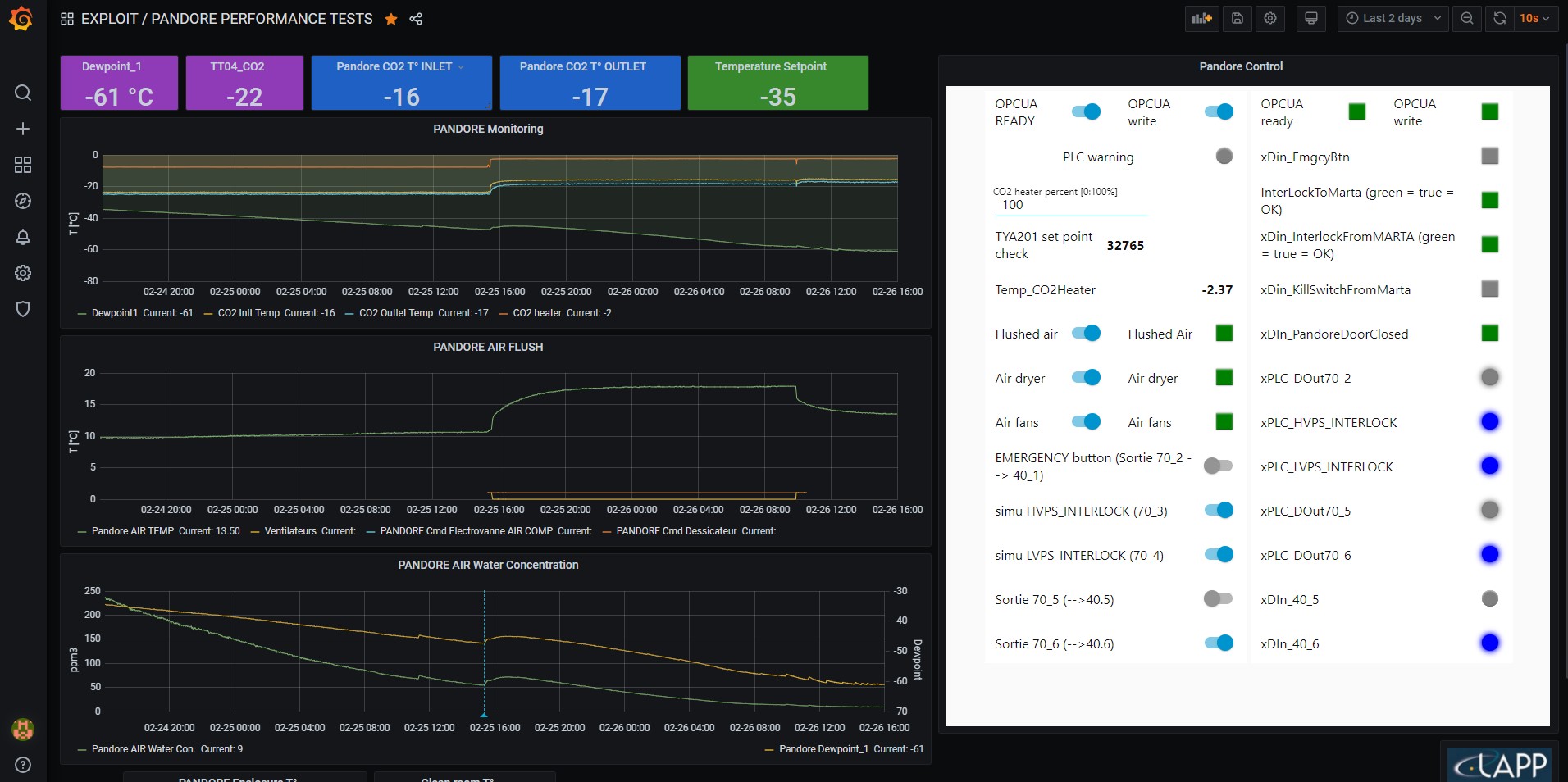Viewport: 1568px width, 782px height.
Task: Open the Pandore Control panel title menu
Action: coord(1241,66)
